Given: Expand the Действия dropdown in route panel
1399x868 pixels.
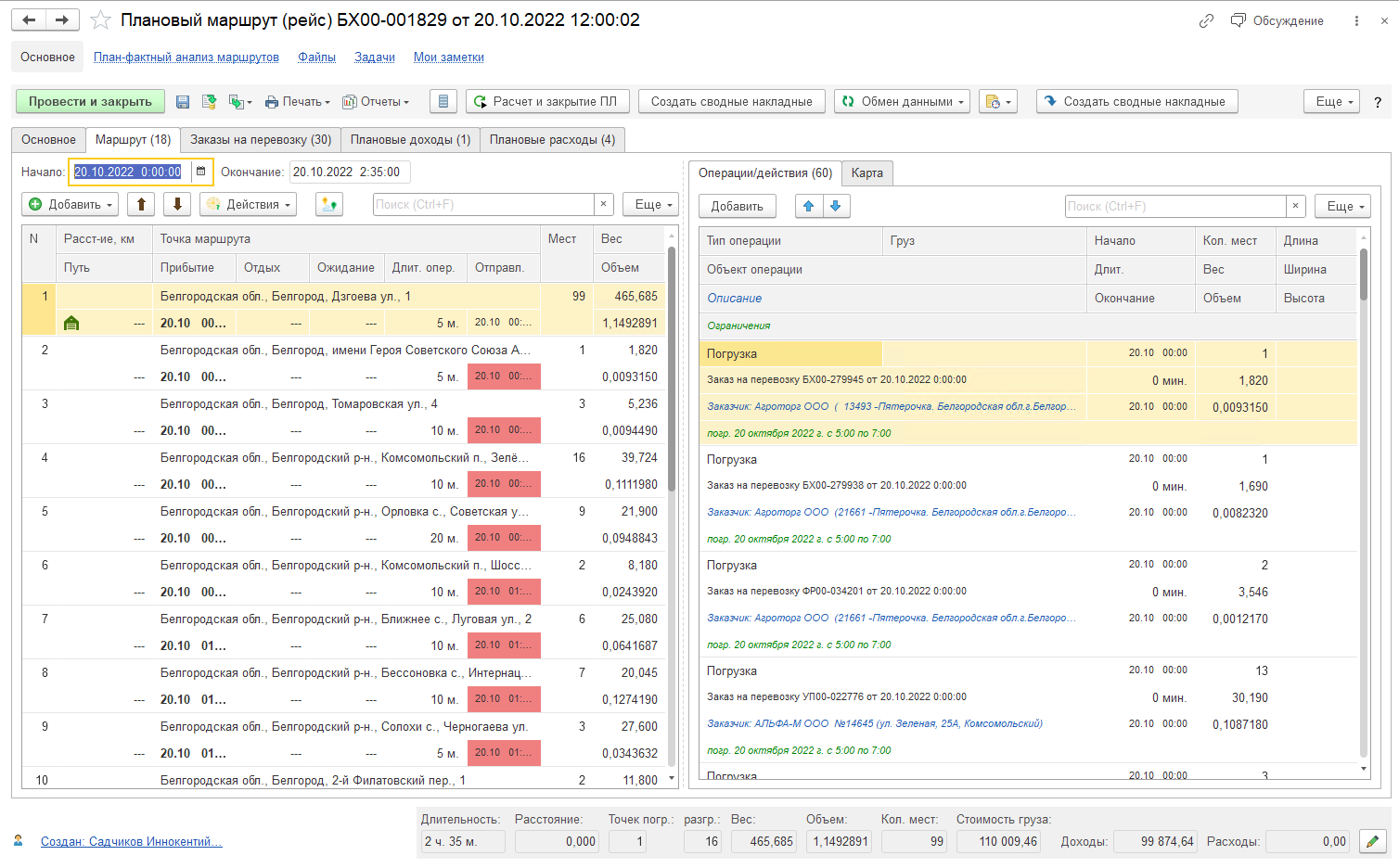Looking at the screenshot, I should 248,204.
